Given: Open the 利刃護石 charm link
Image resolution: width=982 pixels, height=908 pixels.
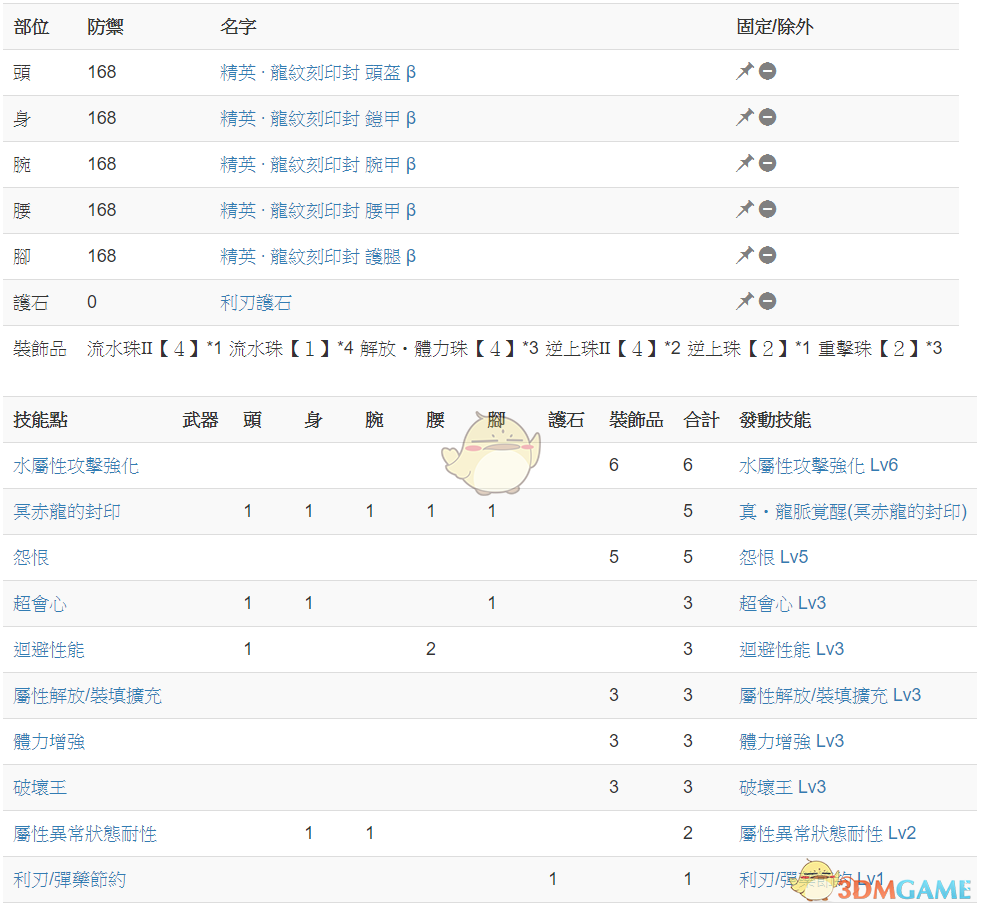Looking at the screenshot, I should [256, 303].
